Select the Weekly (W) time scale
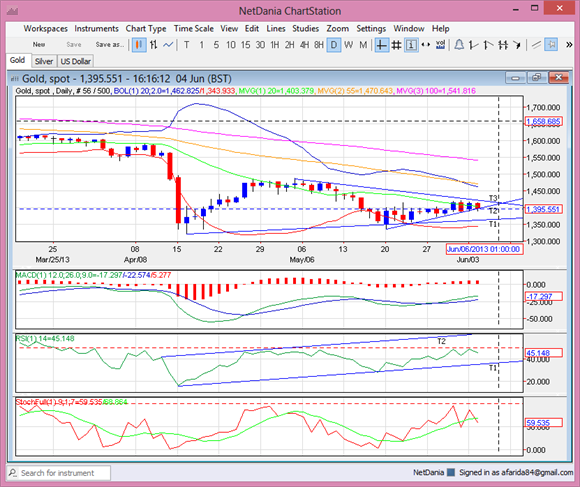Image resolution: width=580 pixels, height=487 pixels. 348,45
